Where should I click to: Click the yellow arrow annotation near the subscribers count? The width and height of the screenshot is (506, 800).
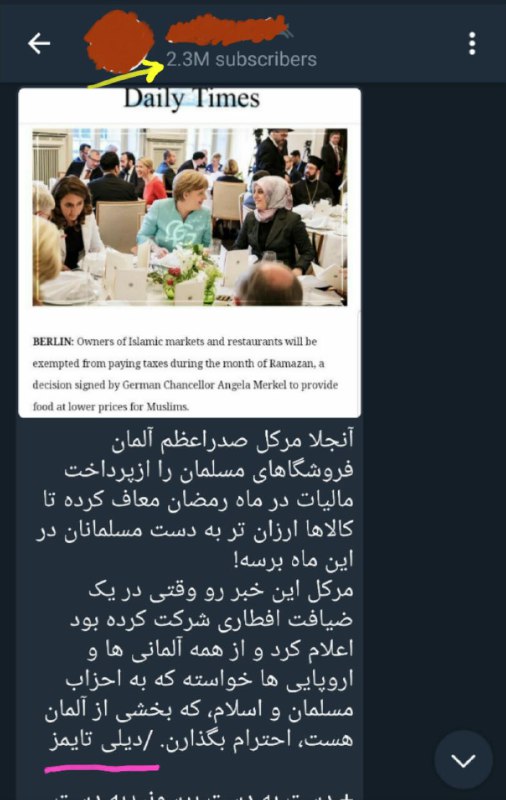click(x=126, y=74)
